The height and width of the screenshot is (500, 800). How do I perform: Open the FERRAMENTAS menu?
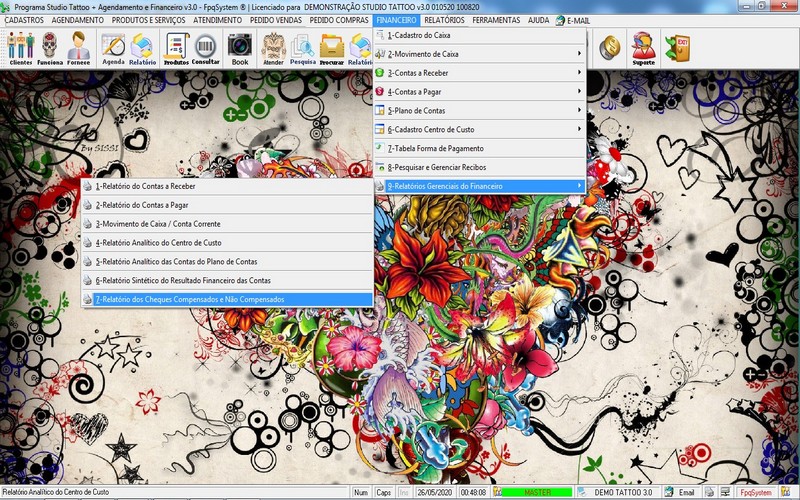click(x=496, y=20)
